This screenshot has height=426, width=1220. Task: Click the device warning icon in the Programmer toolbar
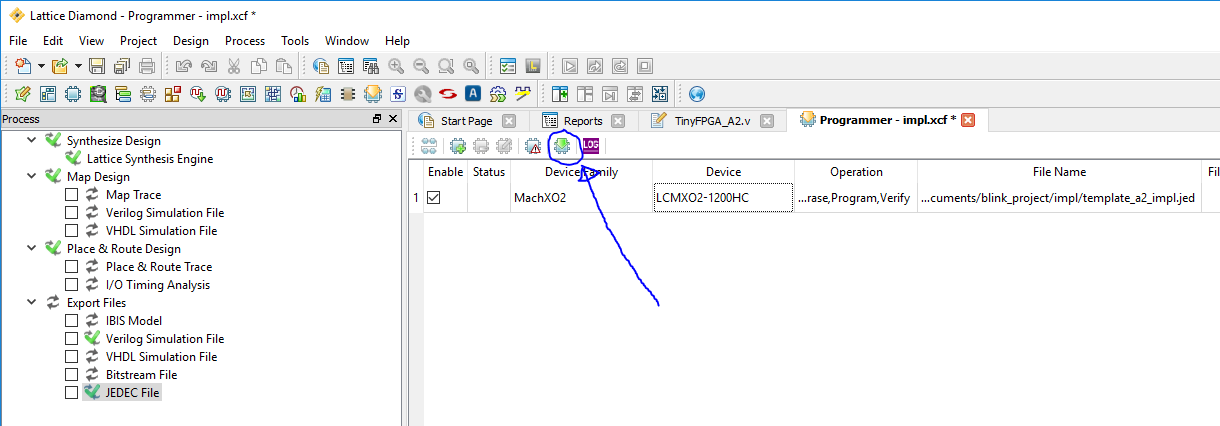tap(533, 146)
